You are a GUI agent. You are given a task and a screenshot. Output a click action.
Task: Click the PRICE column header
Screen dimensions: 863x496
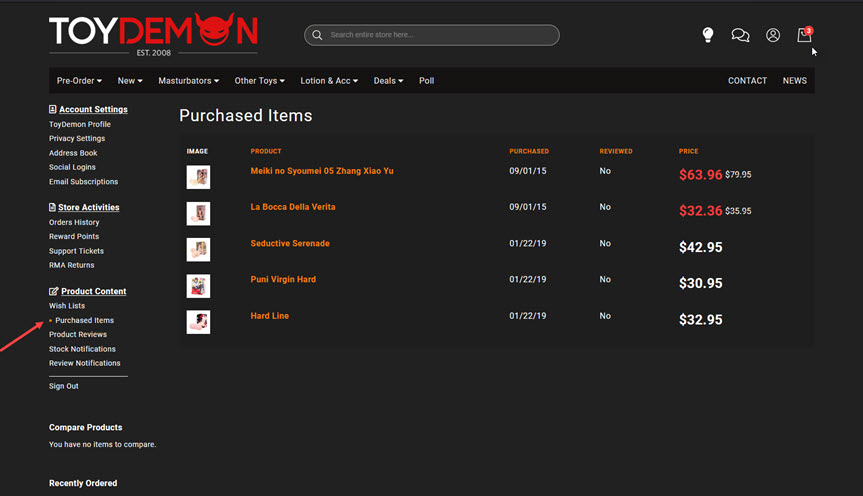(689, 151)
